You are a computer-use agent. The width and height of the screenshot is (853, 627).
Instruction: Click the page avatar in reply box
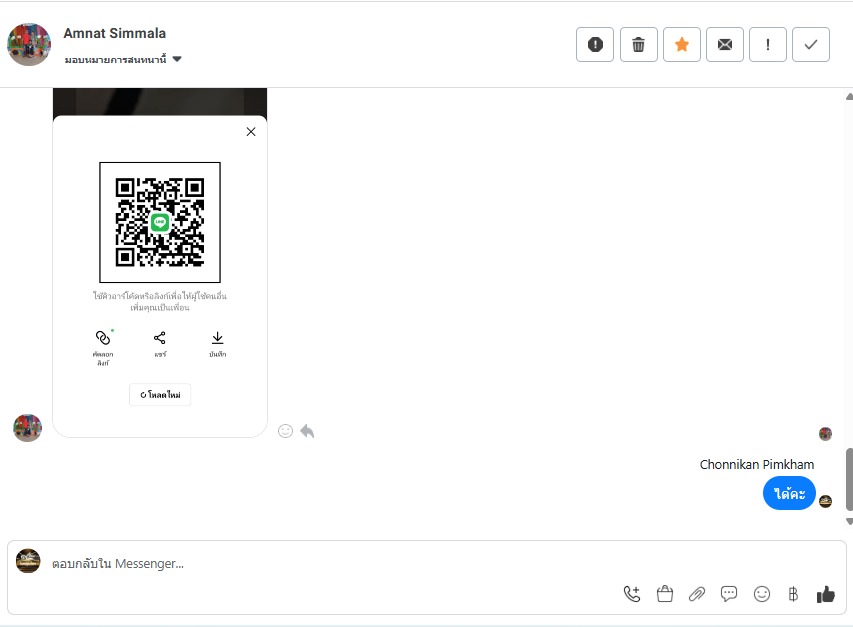pyautogui.click(x=28, y=561)
